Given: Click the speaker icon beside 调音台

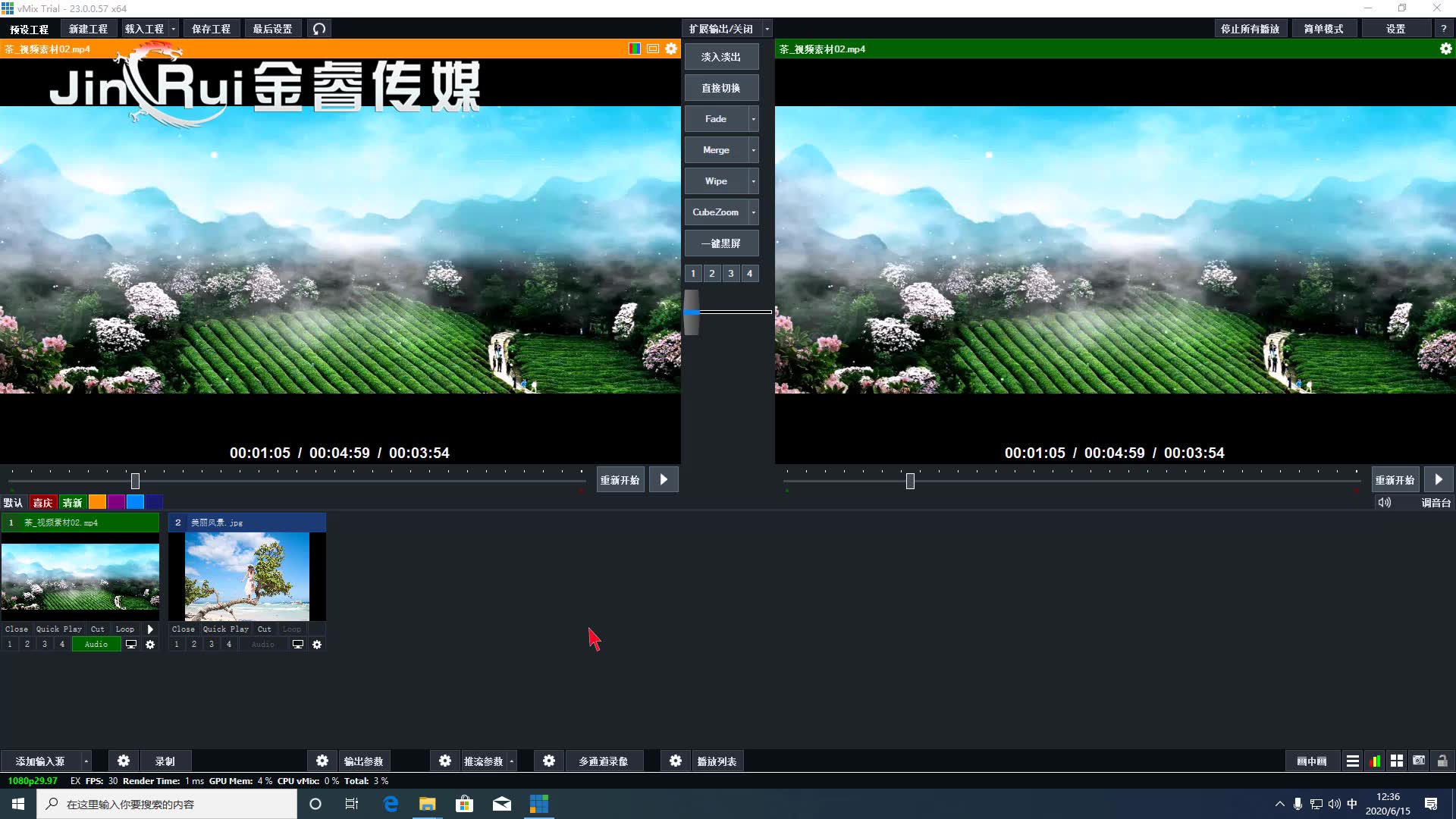Looking at the screenshot, I should coord(1384,503).
